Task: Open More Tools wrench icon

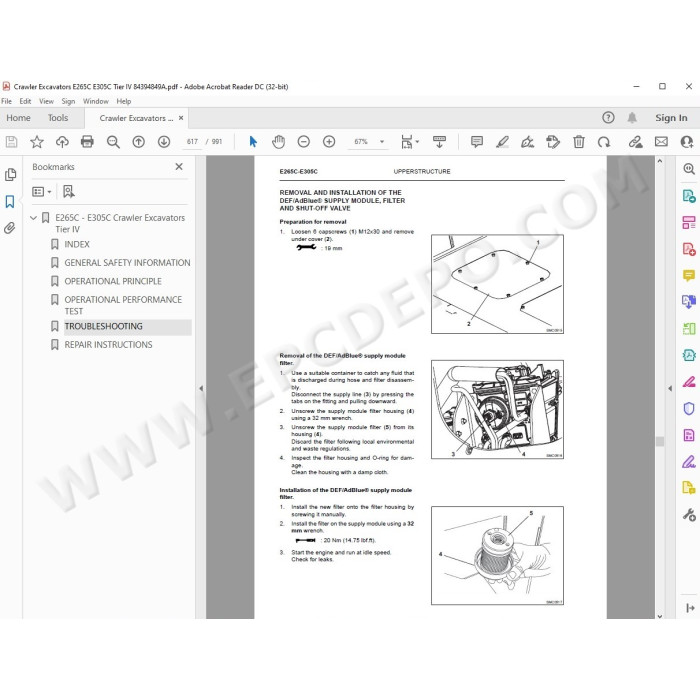Action: (x=689, y=515)
